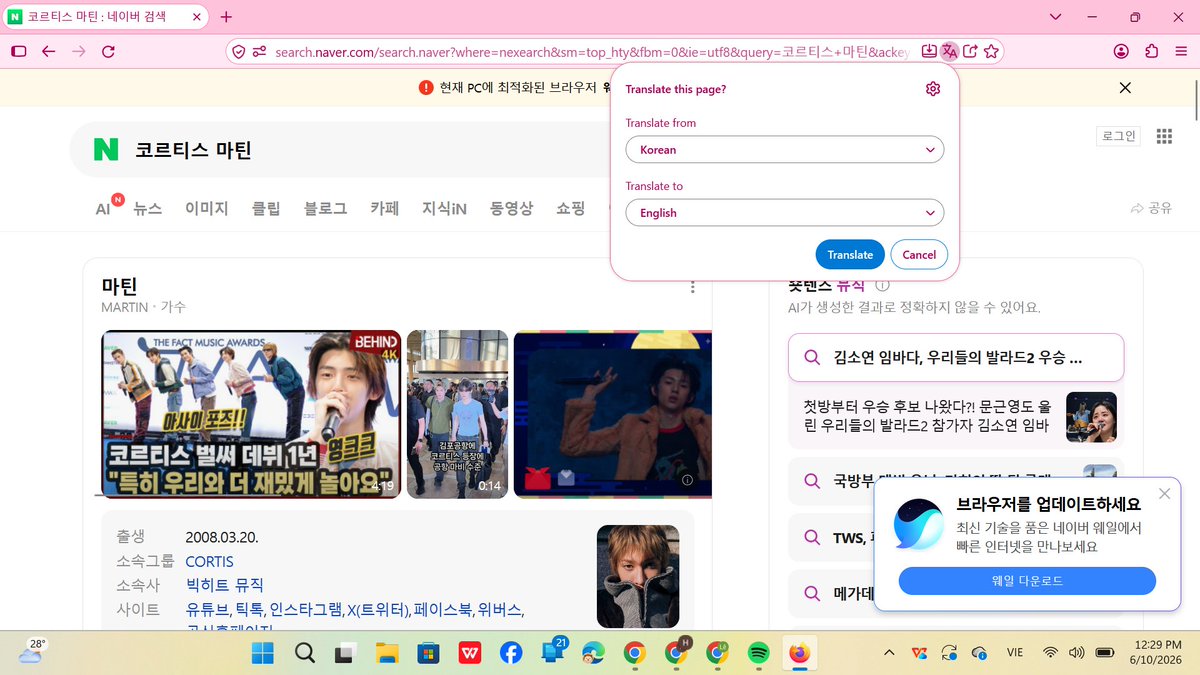1200x675 pixels.
Task: Launch WPS Office from taskbar
Action: tap(469, 653)
